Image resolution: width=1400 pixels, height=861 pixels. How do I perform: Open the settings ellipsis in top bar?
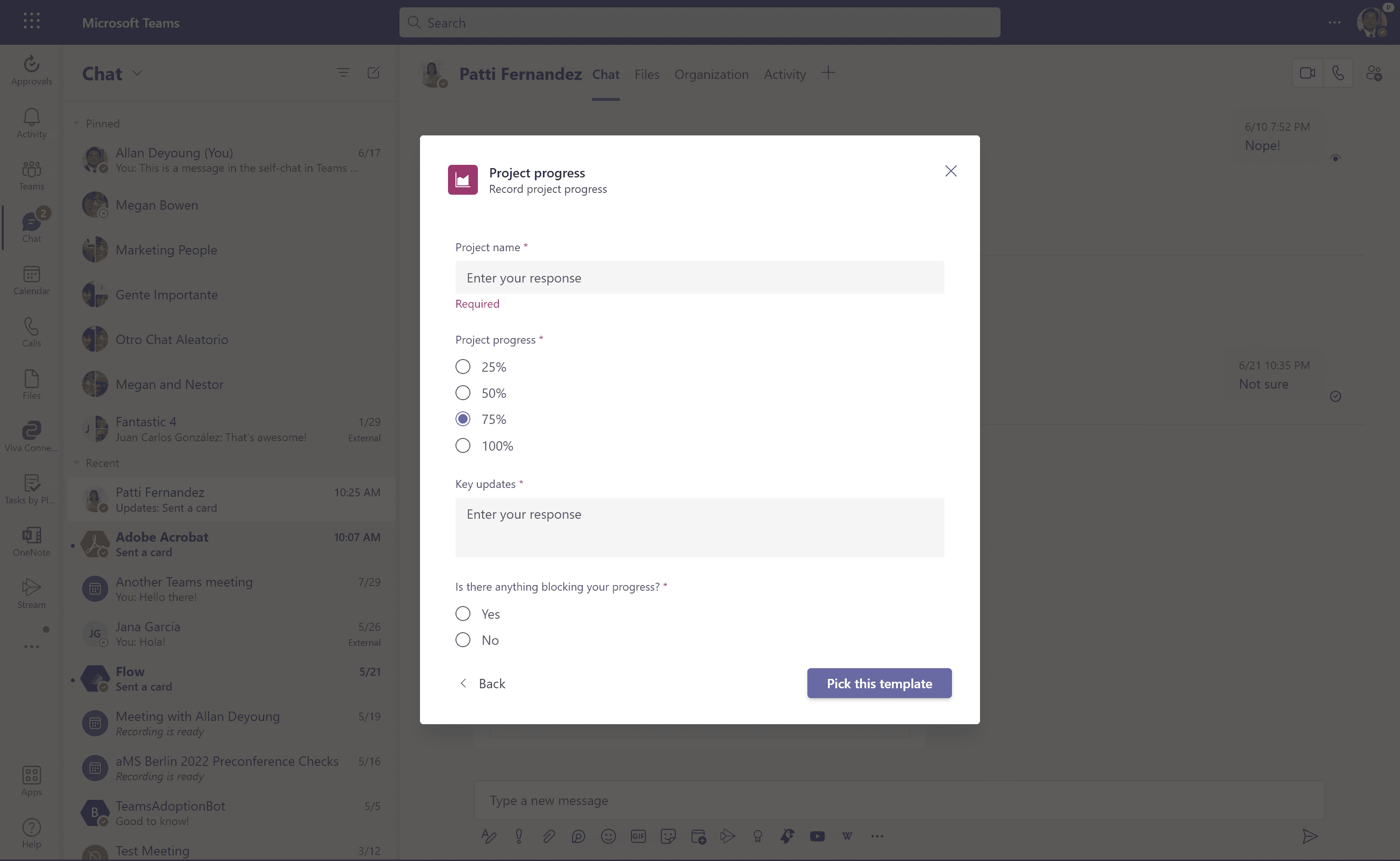click(1334, 22)
